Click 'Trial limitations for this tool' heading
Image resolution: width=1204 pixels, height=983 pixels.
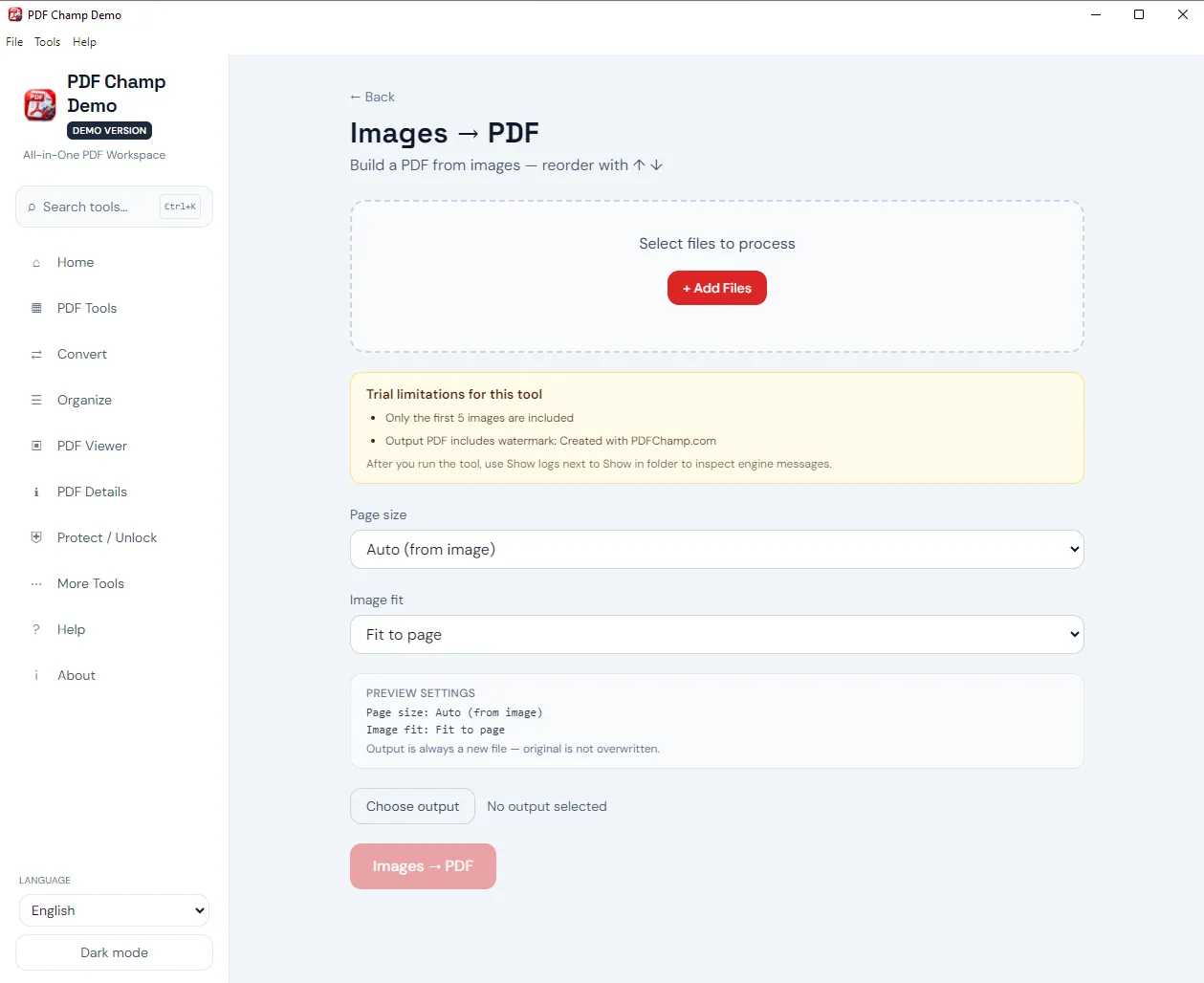point(454,394)
